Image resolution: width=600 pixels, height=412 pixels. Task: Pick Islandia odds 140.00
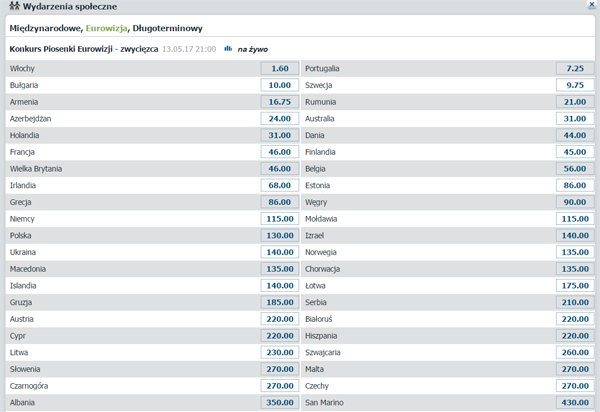pyautogui.click(x=280, y=286)
